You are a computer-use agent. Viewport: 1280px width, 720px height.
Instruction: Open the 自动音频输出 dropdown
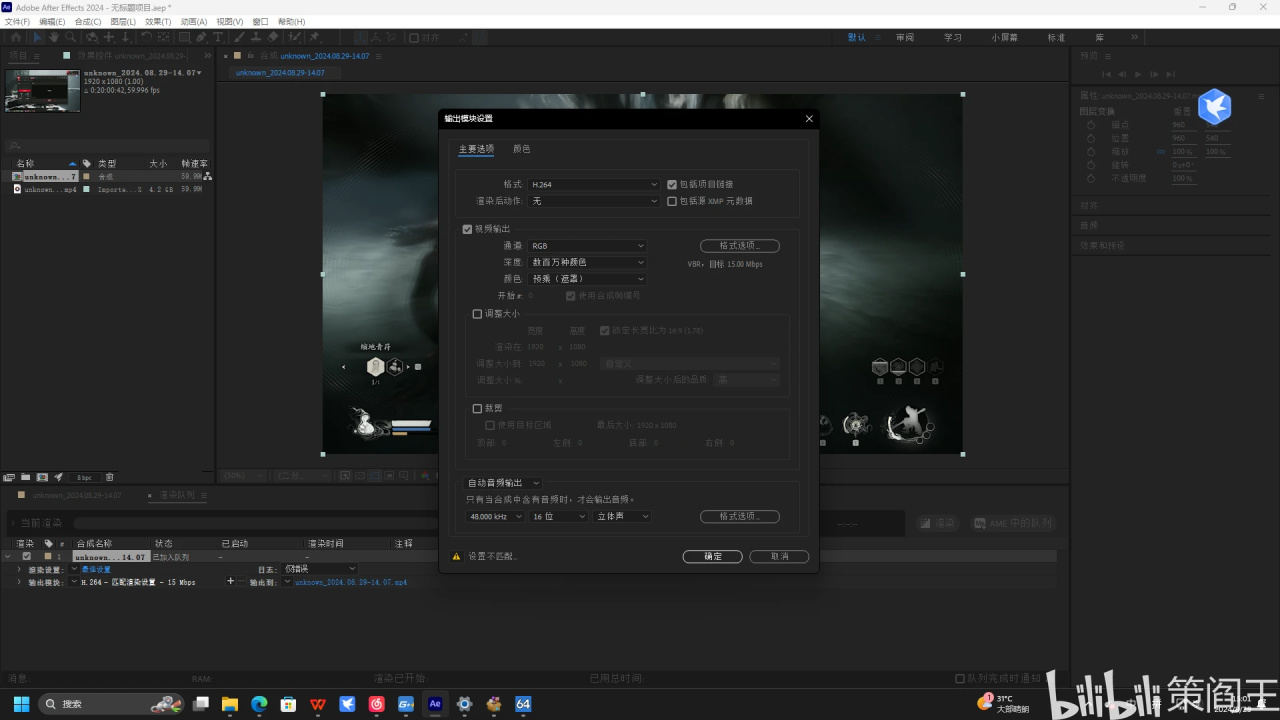[503, 483]
